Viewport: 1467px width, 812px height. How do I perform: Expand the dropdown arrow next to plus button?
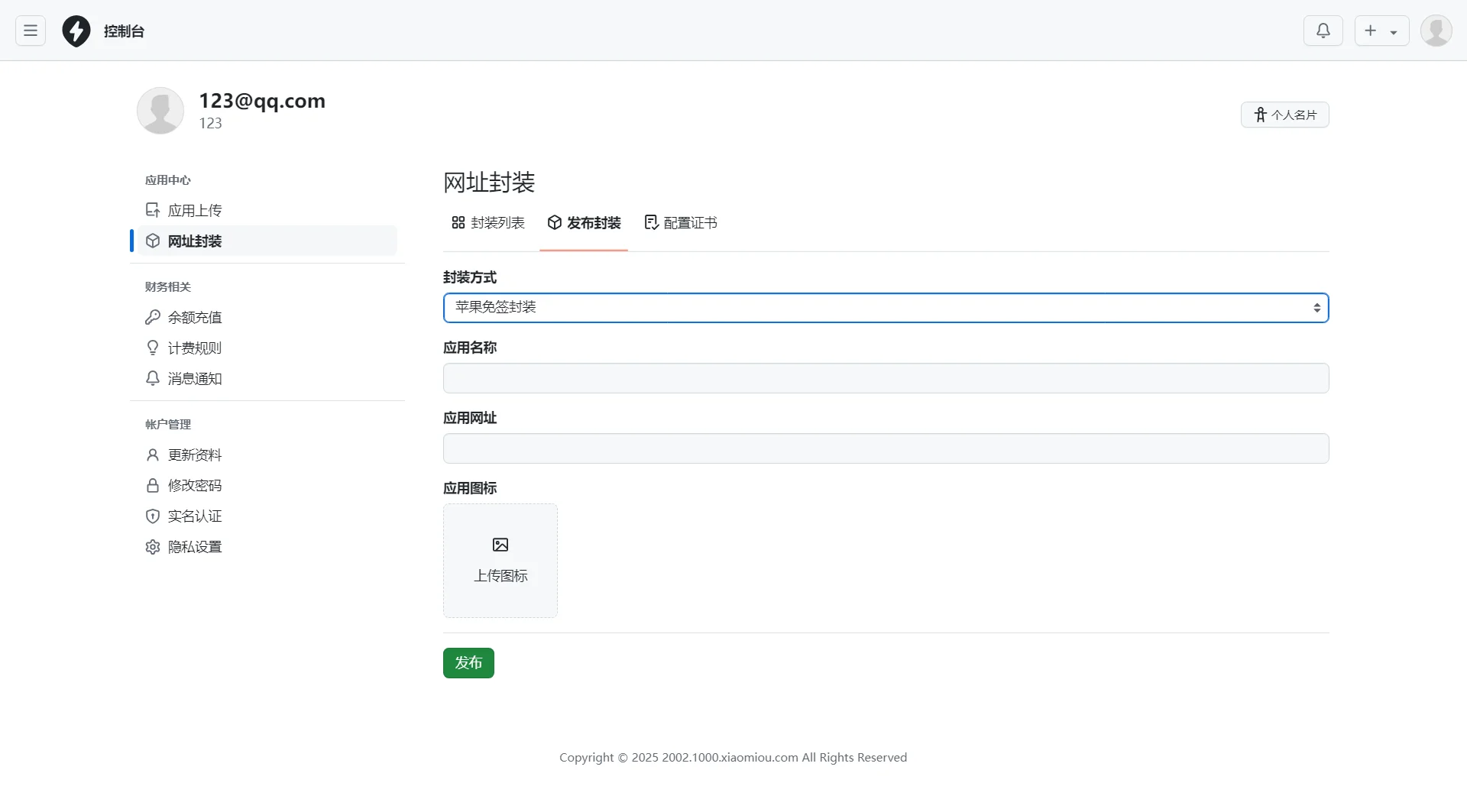(1395, 31)
